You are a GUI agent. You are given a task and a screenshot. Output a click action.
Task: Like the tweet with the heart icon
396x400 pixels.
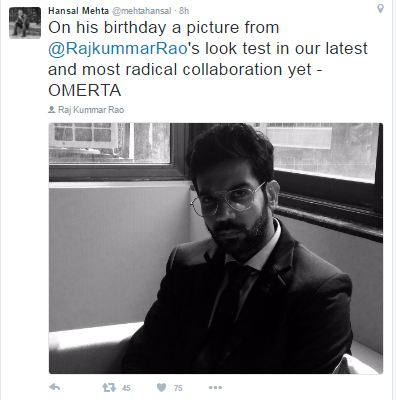161,387
